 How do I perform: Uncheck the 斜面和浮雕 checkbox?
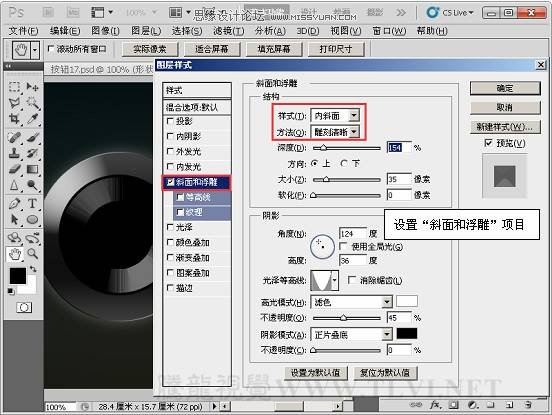point(171,182)
